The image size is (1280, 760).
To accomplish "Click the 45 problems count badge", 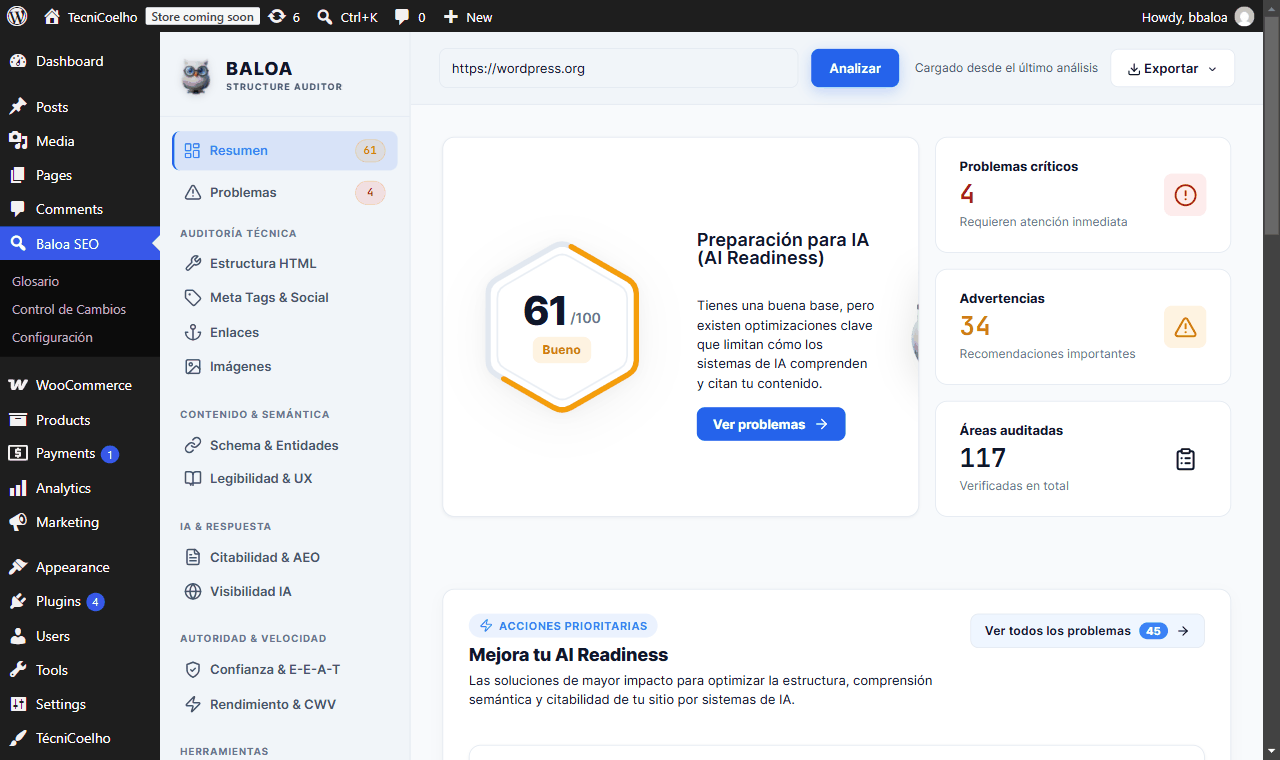I will pos(1153,631).
